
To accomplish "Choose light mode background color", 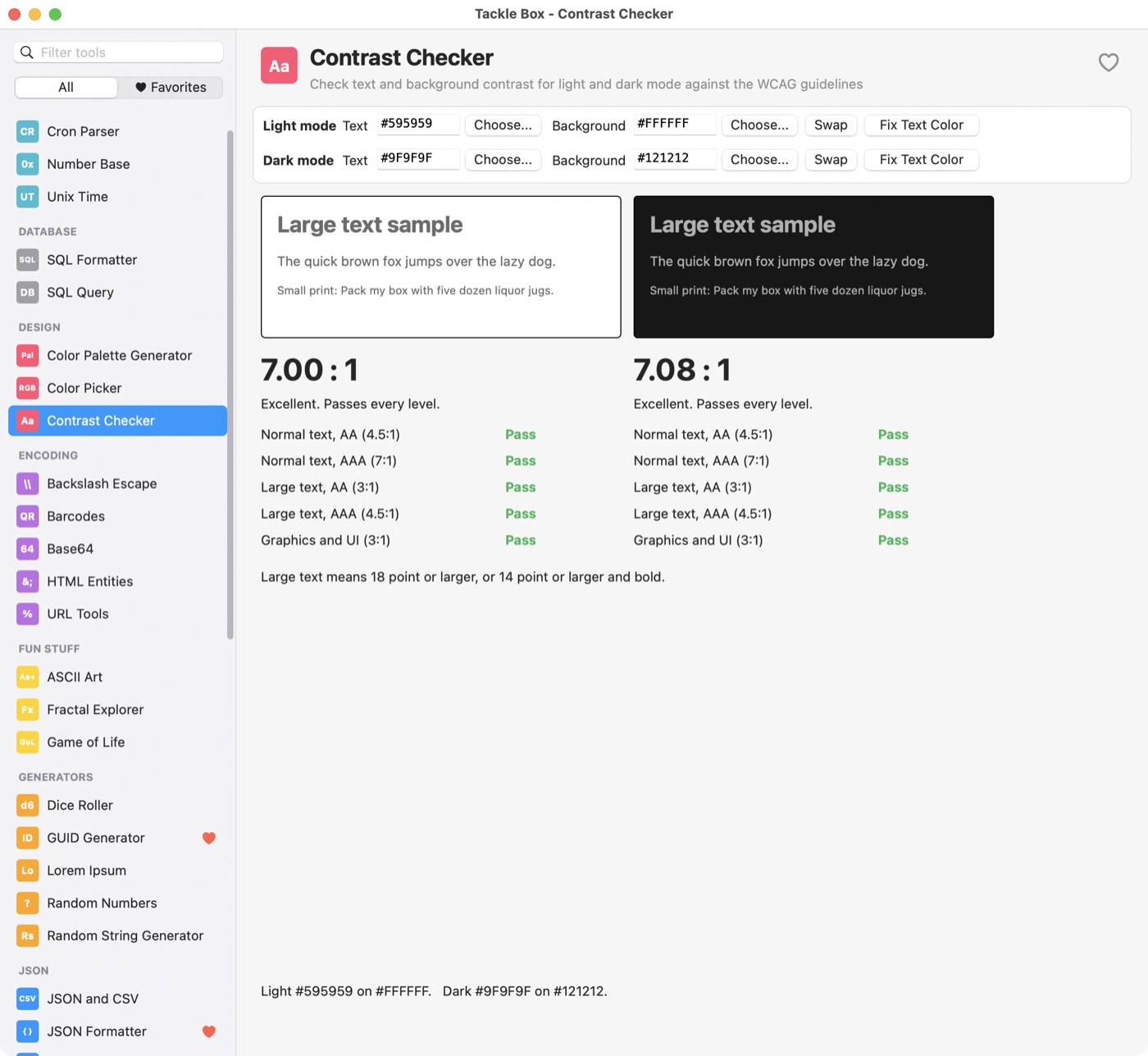I will (759, 125).
